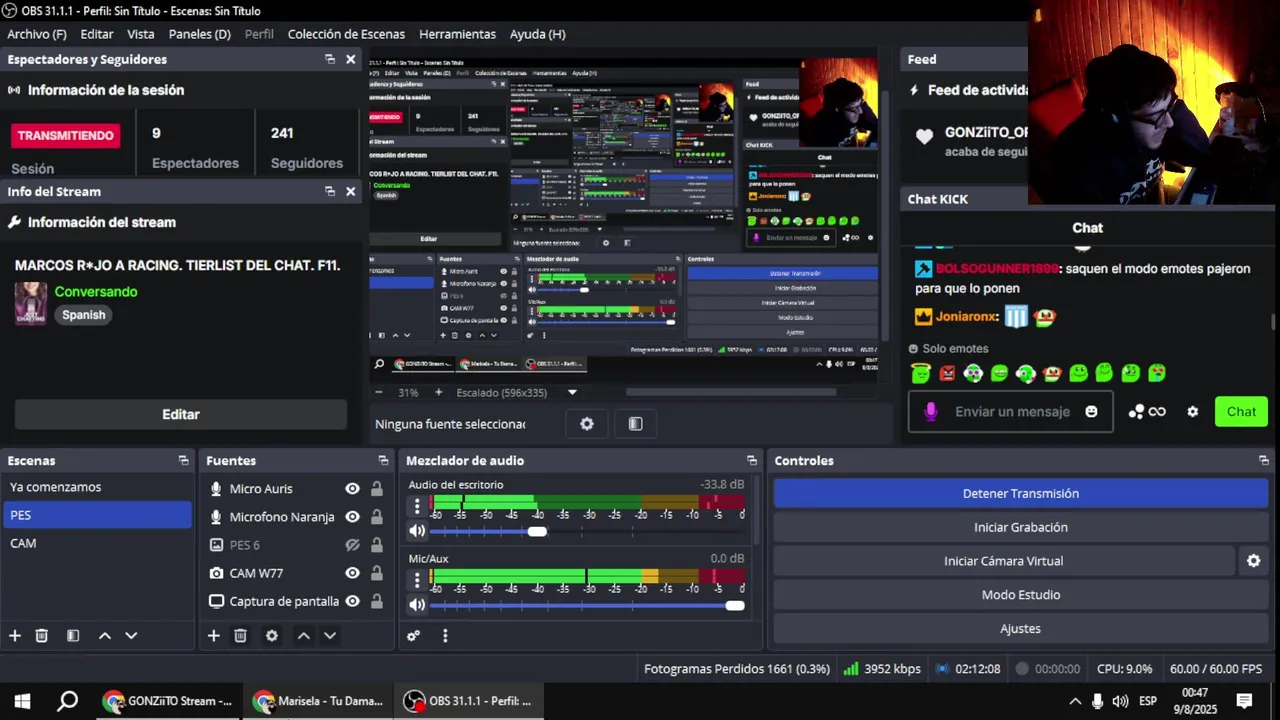The height and width of the screenshot is (720, 1280).
Task: Open chat settings gear icon
Action: click(1192, 412)
